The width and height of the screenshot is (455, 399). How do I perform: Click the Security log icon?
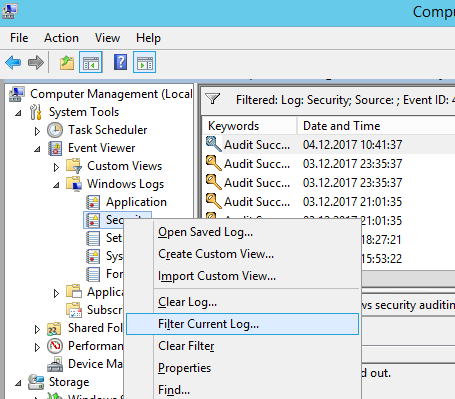point(93,220)
